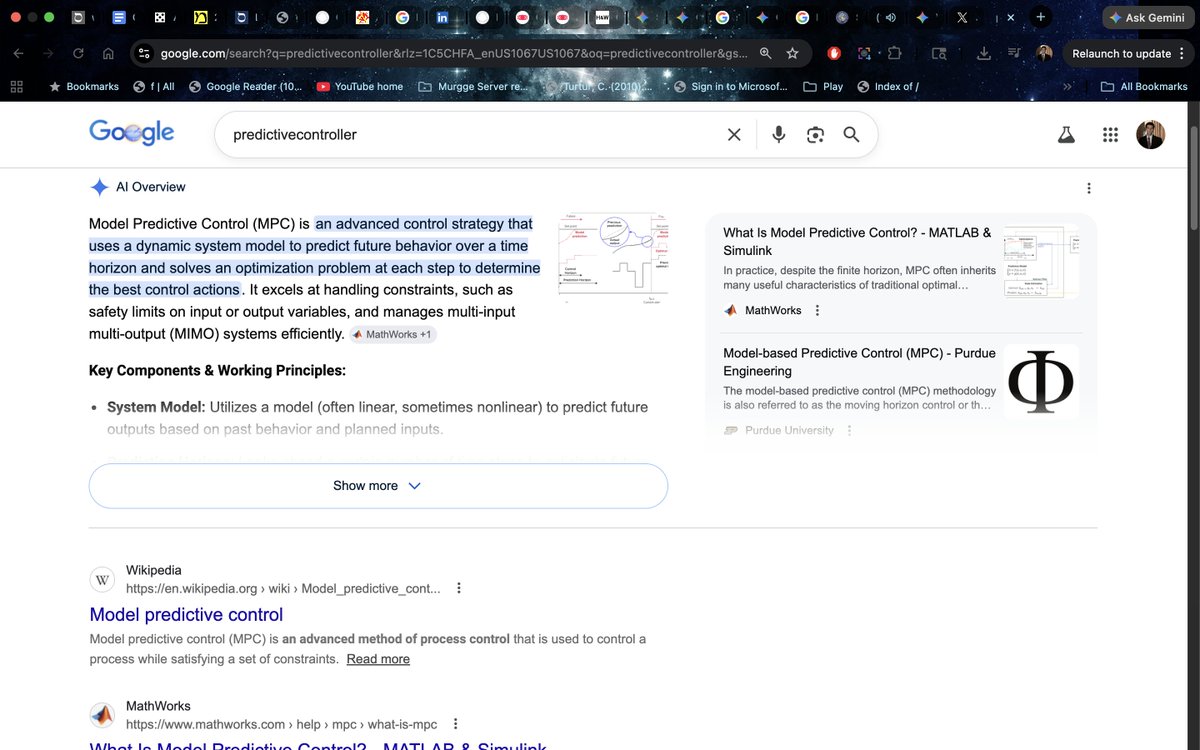Open the Play bookmarks folder

(823, 87)
